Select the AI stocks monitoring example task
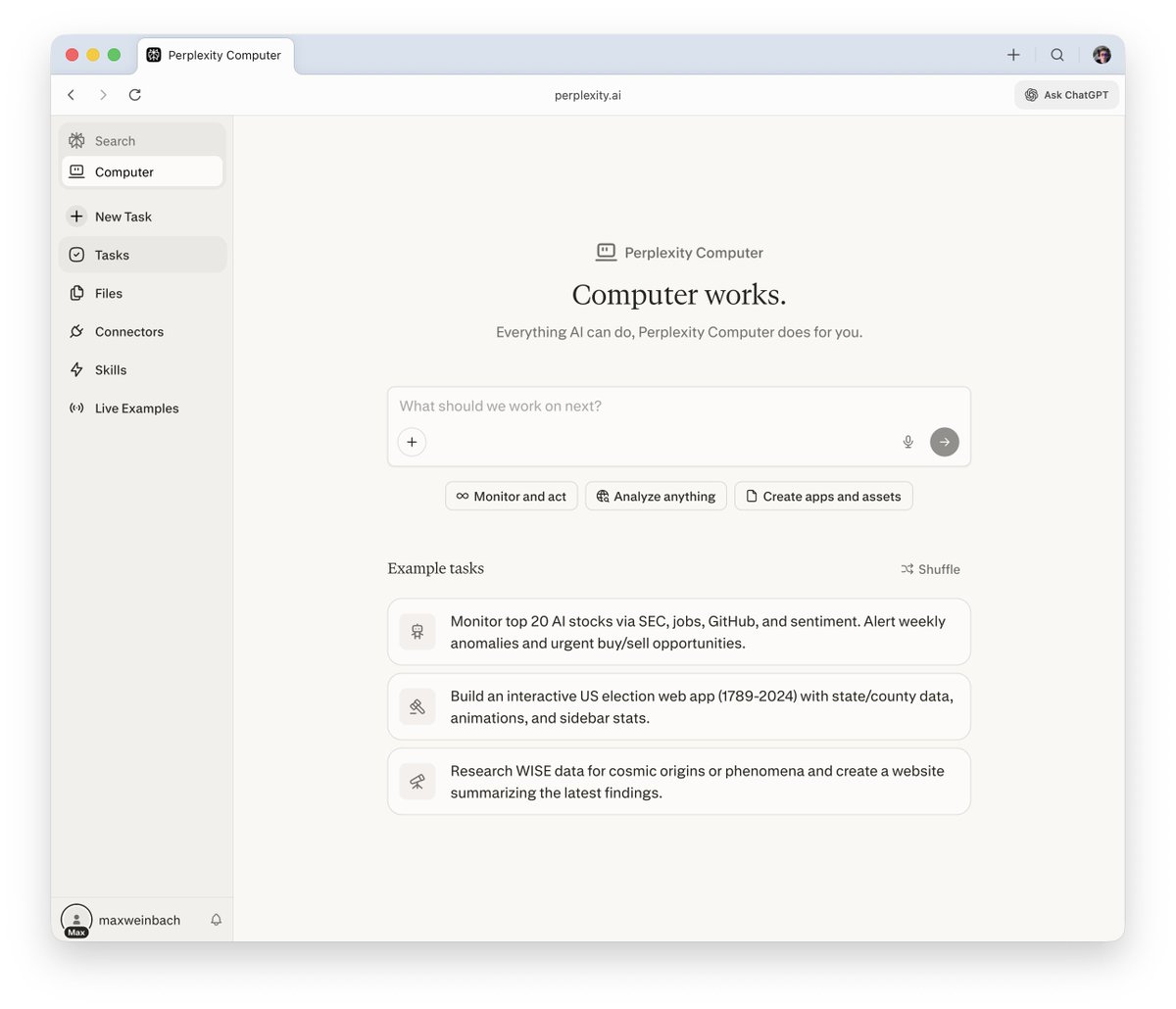1176x1009 pixels. 679,632
